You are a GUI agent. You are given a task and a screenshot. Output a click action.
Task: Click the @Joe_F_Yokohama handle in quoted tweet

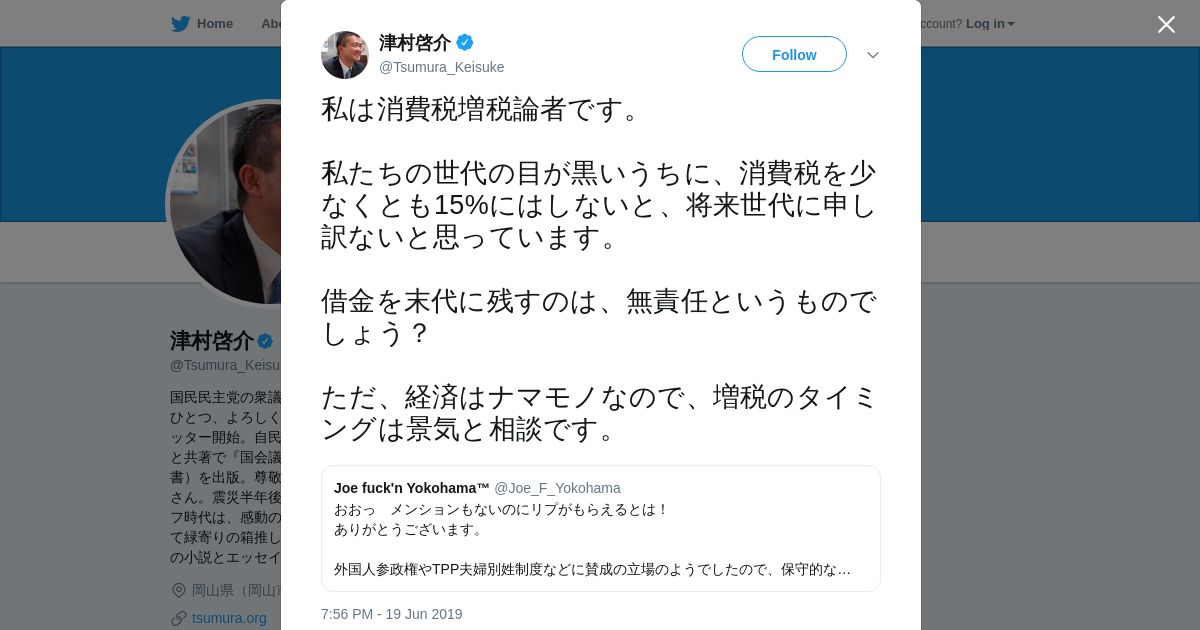(x=557, y=488)
